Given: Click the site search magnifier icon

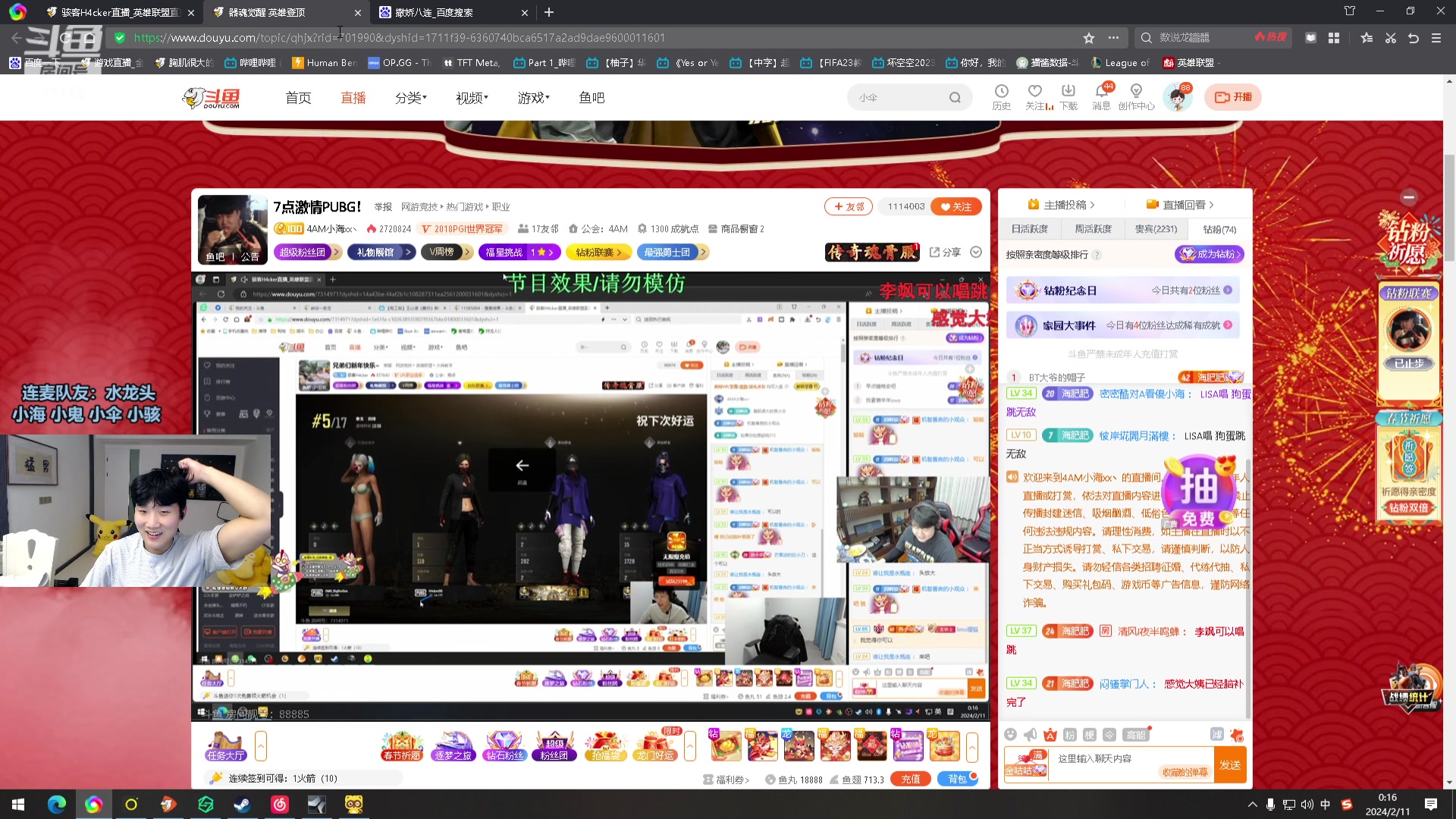Looking at the screenshot, I should (x=955, y=98).
